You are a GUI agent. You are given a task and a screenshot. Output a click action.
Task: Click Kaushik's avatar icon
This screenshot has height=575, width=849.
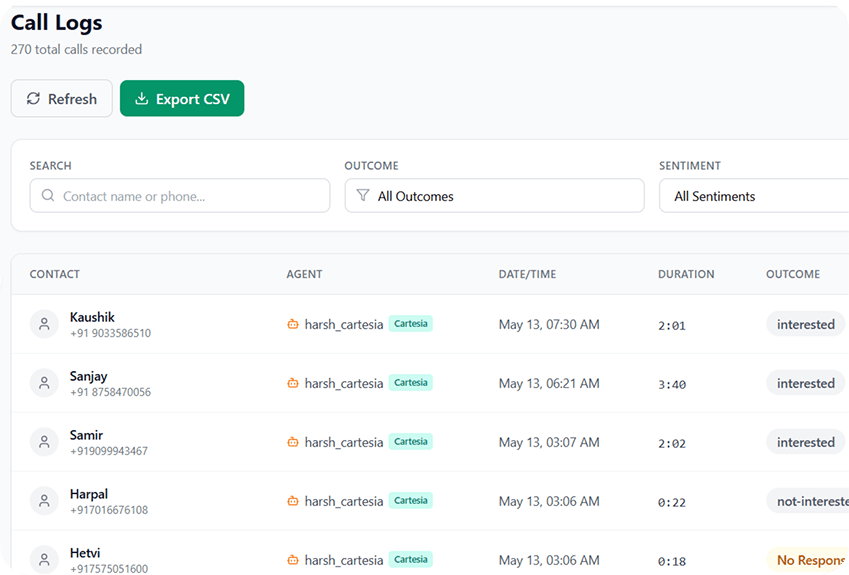point(44,324)
